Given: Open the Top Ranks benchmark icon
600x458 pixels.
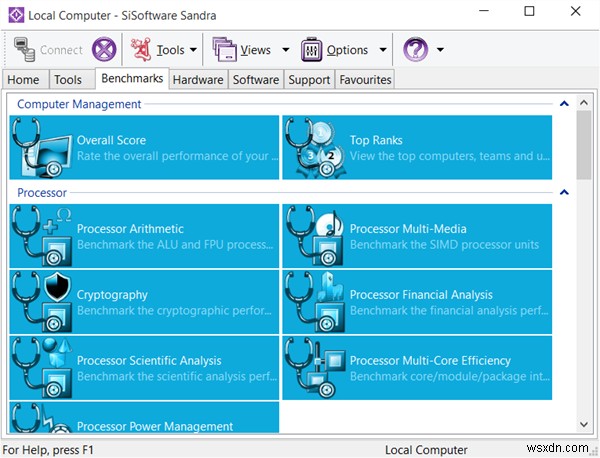Looking at the screenshot, I should point(314,148).
